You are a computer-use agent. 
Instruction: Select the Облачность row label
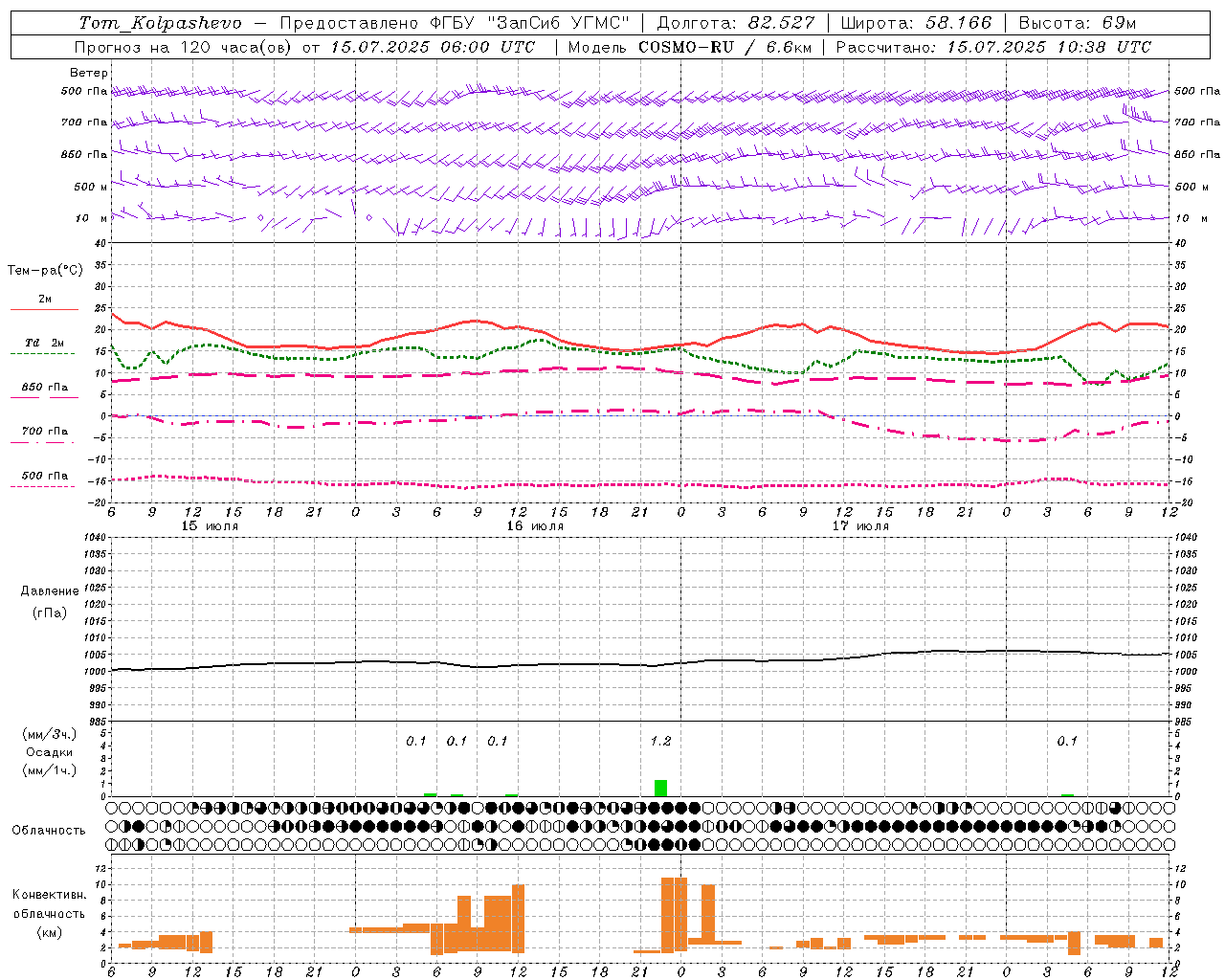[49, 831]
